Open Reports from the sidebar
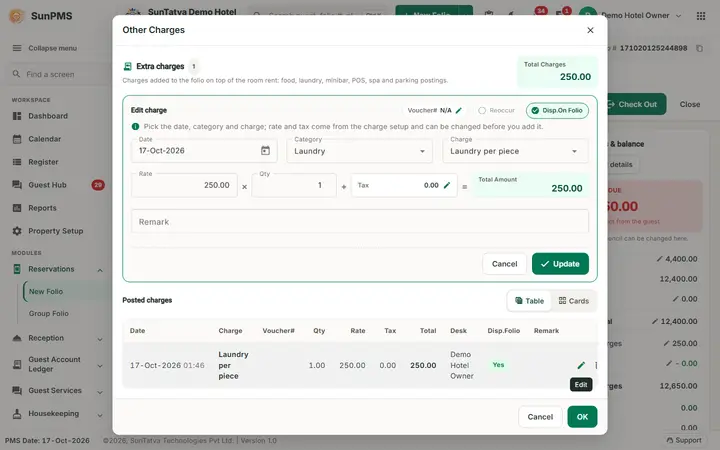Viewport: 720px width, 450px height. pos(42,208)
